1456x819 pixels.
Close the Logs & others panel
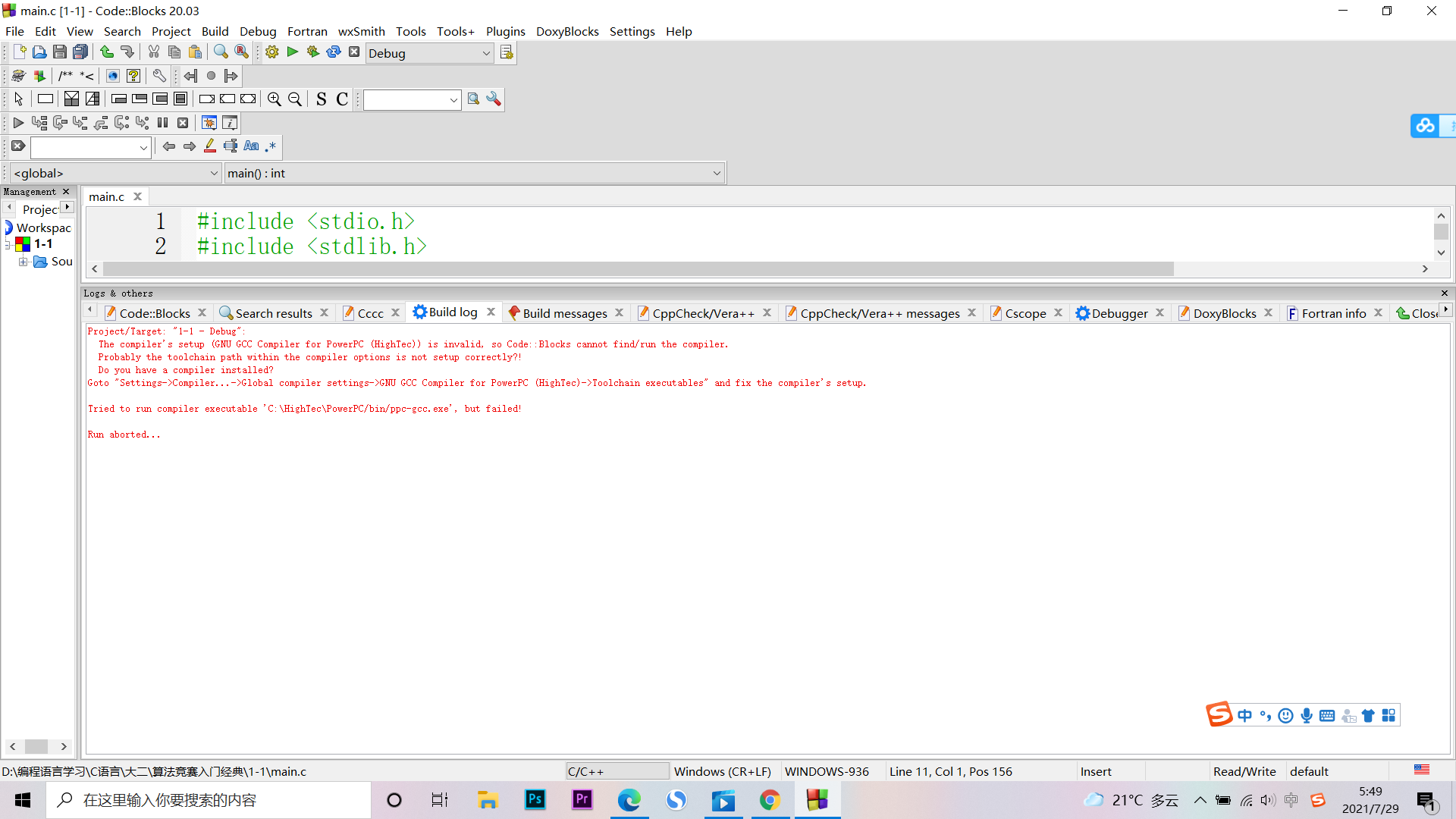(x=1444, y=293)
